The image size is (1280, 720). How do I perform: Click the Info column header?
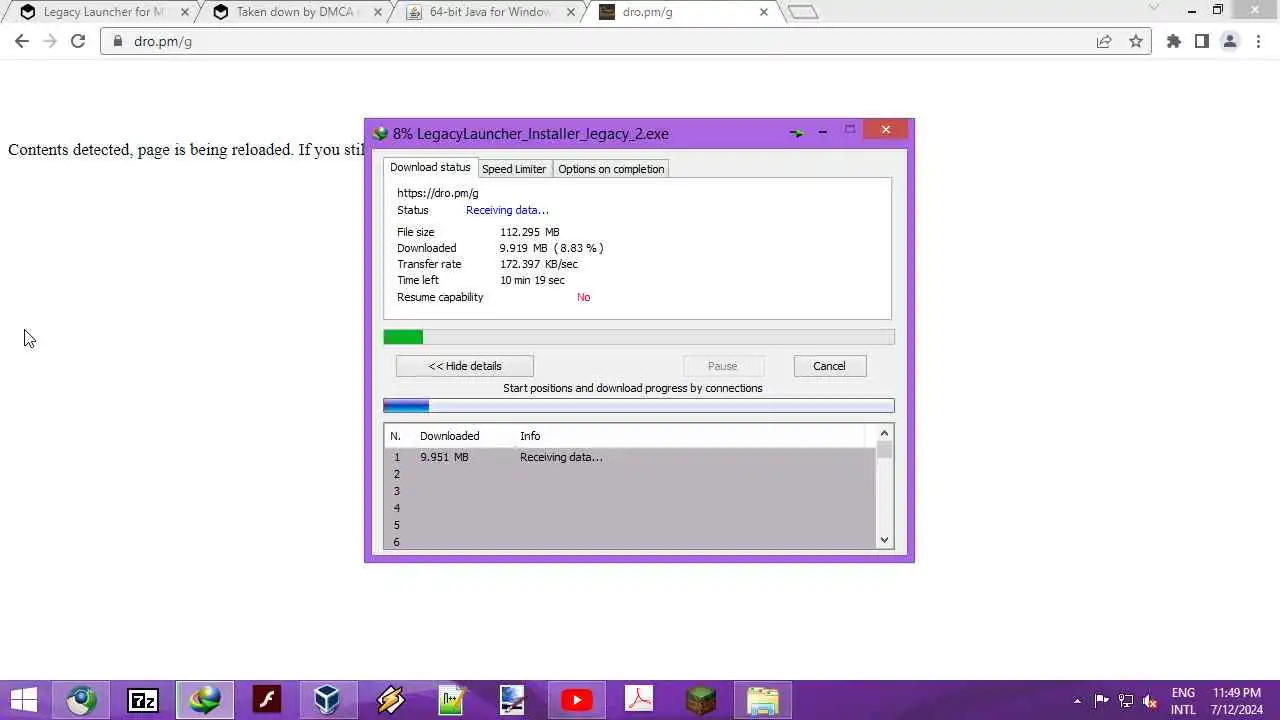[530, 436]
